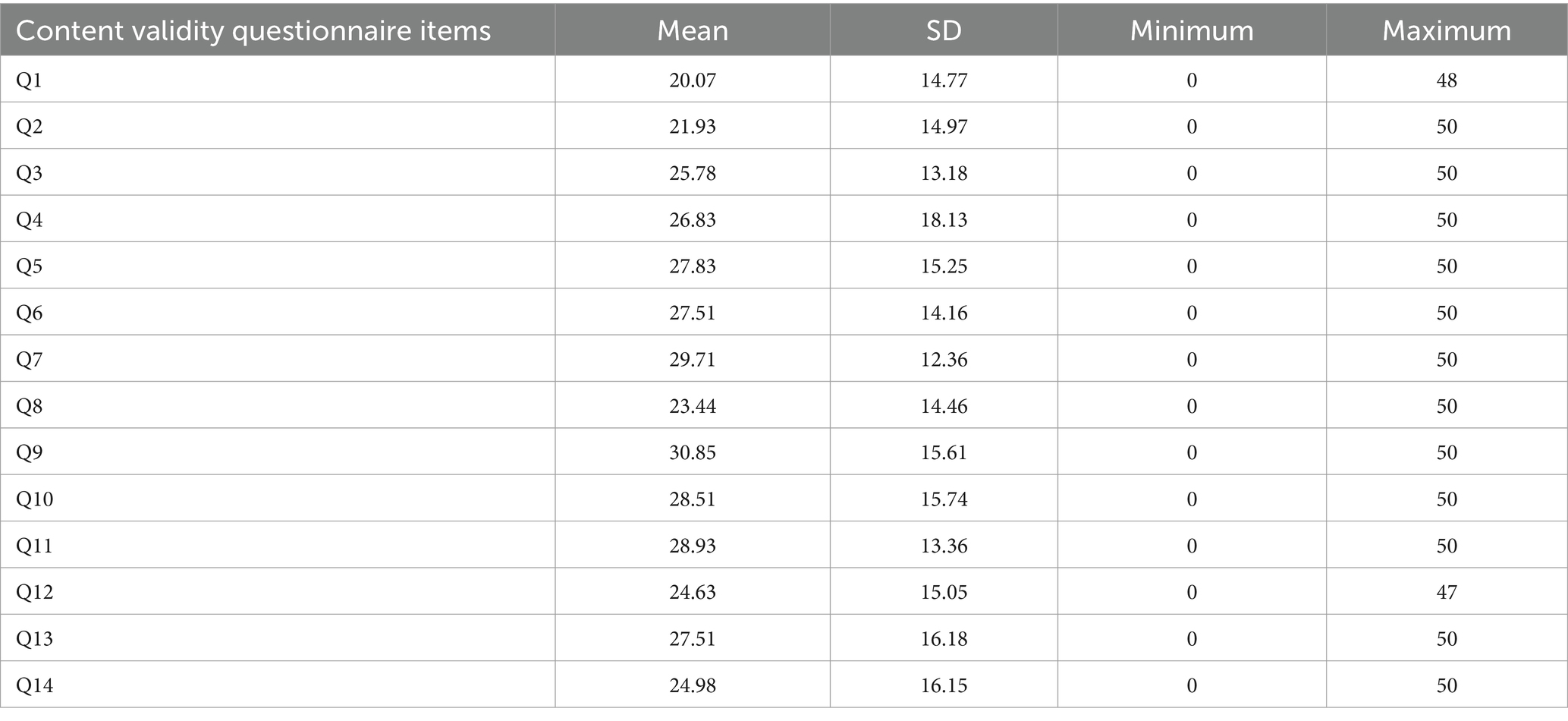
Task: Click the Q13 SD value 16.18
Action: click(944, 639)
